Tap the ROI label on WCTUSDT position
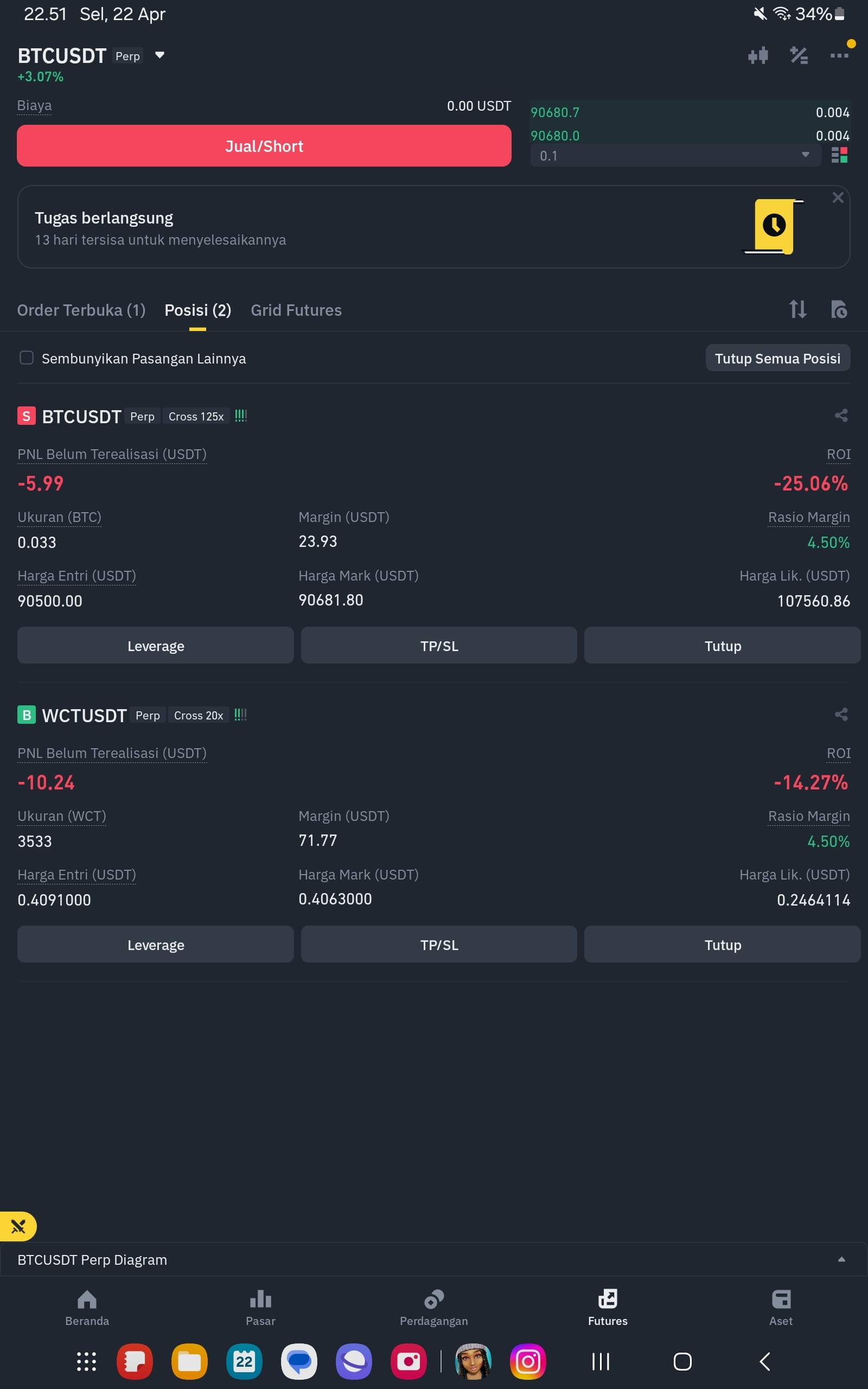 coord(838,753)
